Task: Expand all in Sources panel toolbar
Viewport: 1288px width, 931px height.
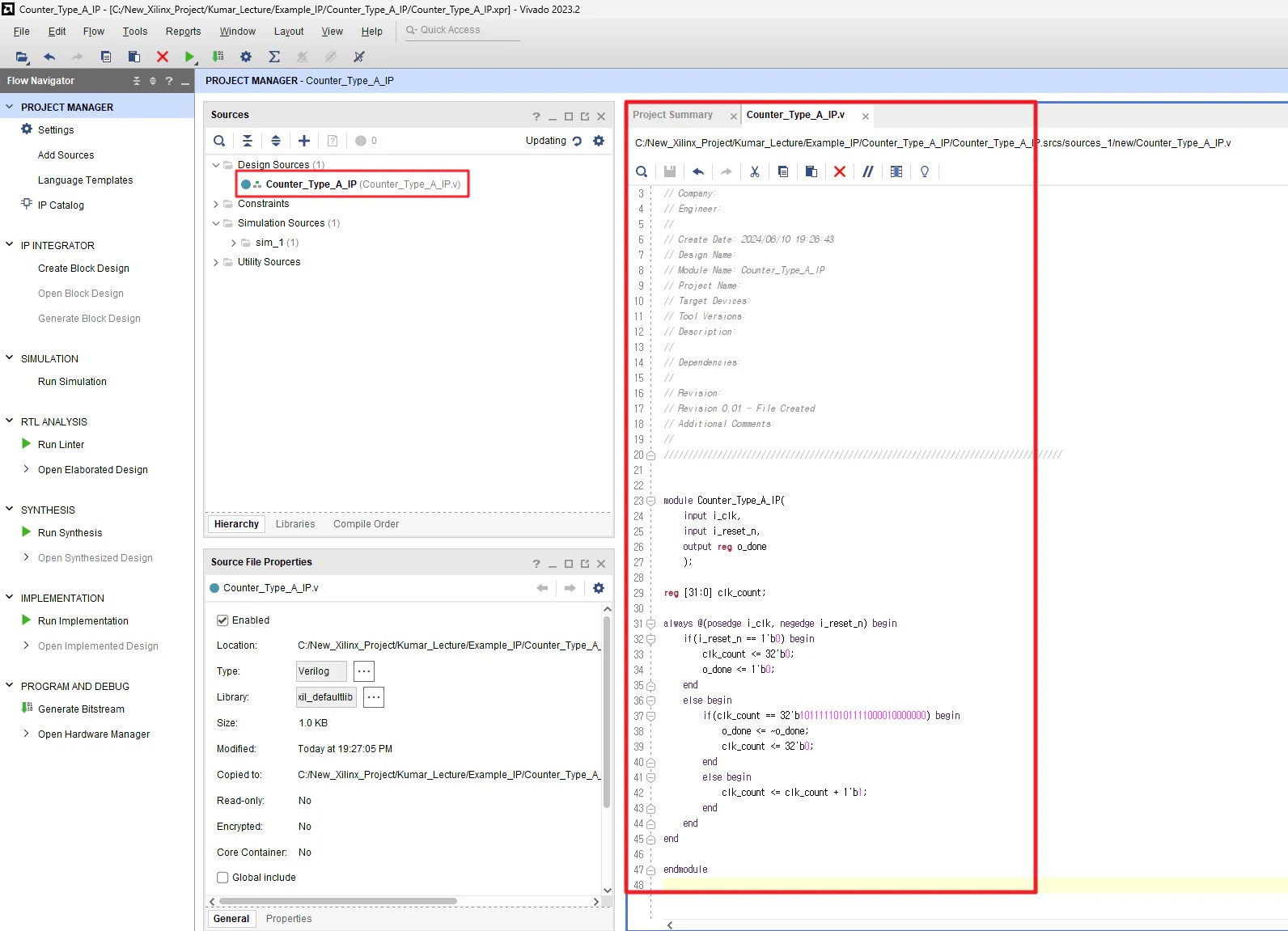Action: coord(276,141)
